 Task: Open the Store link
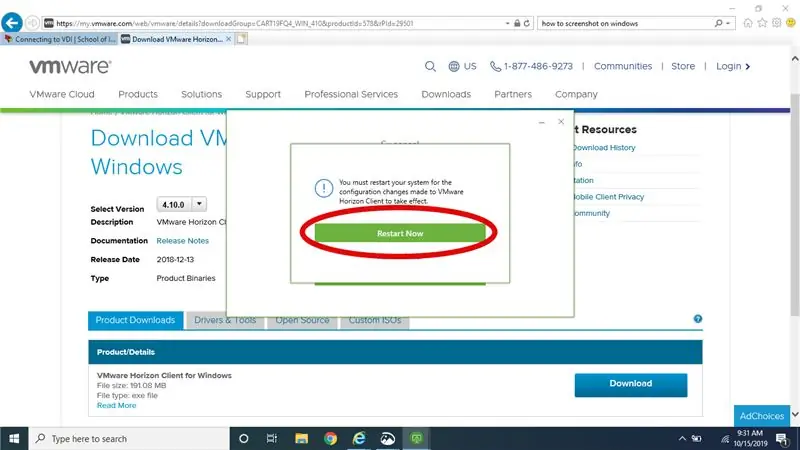click(683, 66)
